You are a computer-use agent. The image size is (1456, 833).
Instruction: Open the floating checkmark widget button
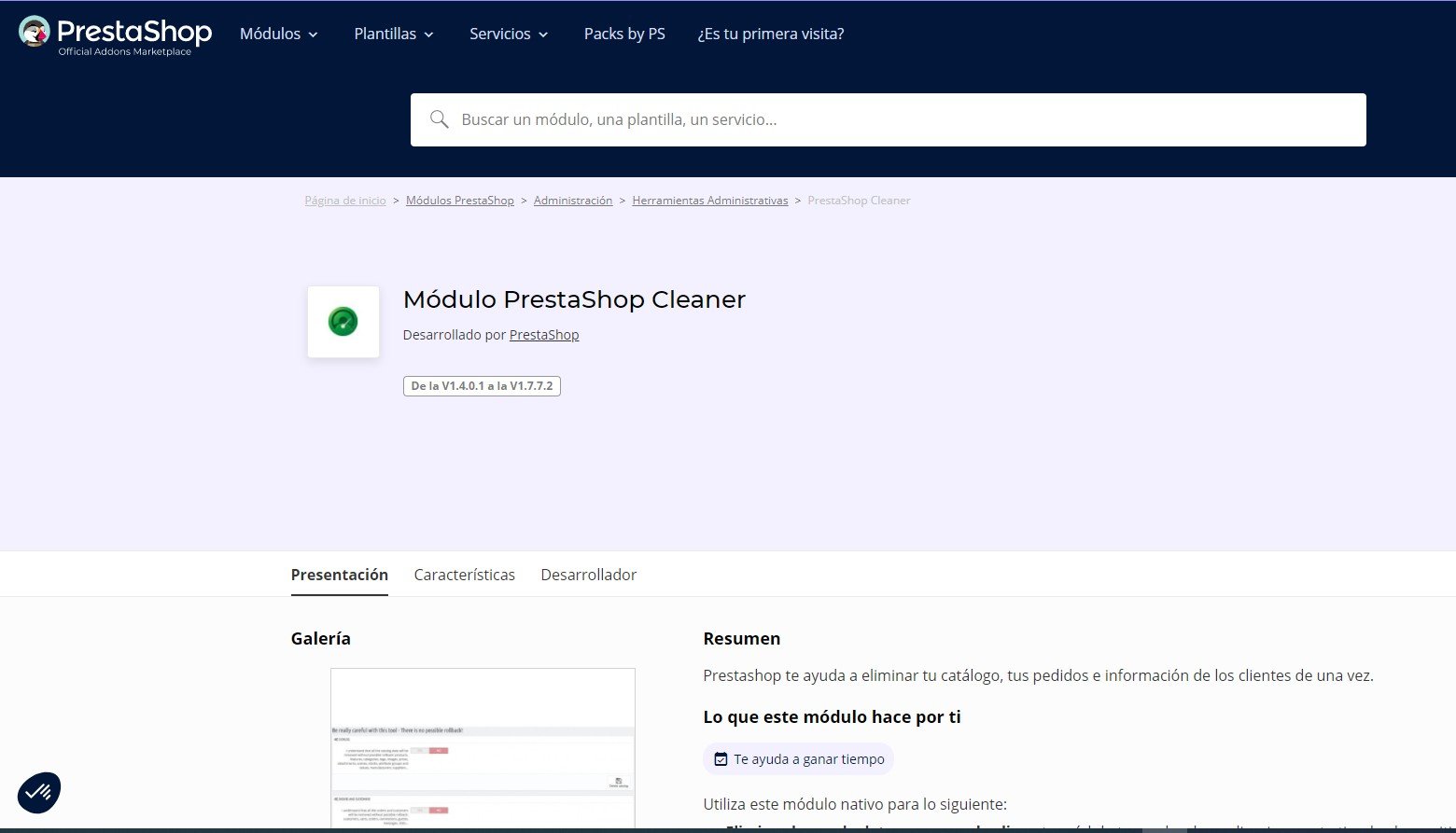(39, 793)
